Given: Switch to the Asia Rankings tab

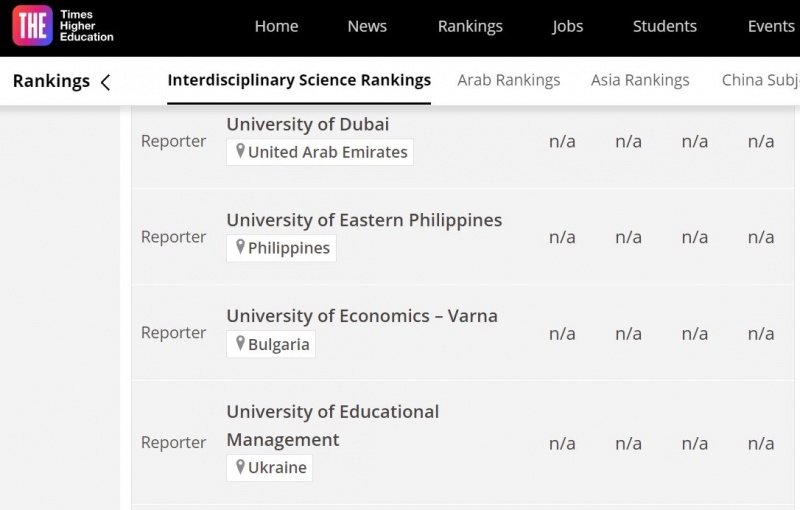Looking at the screenshot, I should pos(640,80).
